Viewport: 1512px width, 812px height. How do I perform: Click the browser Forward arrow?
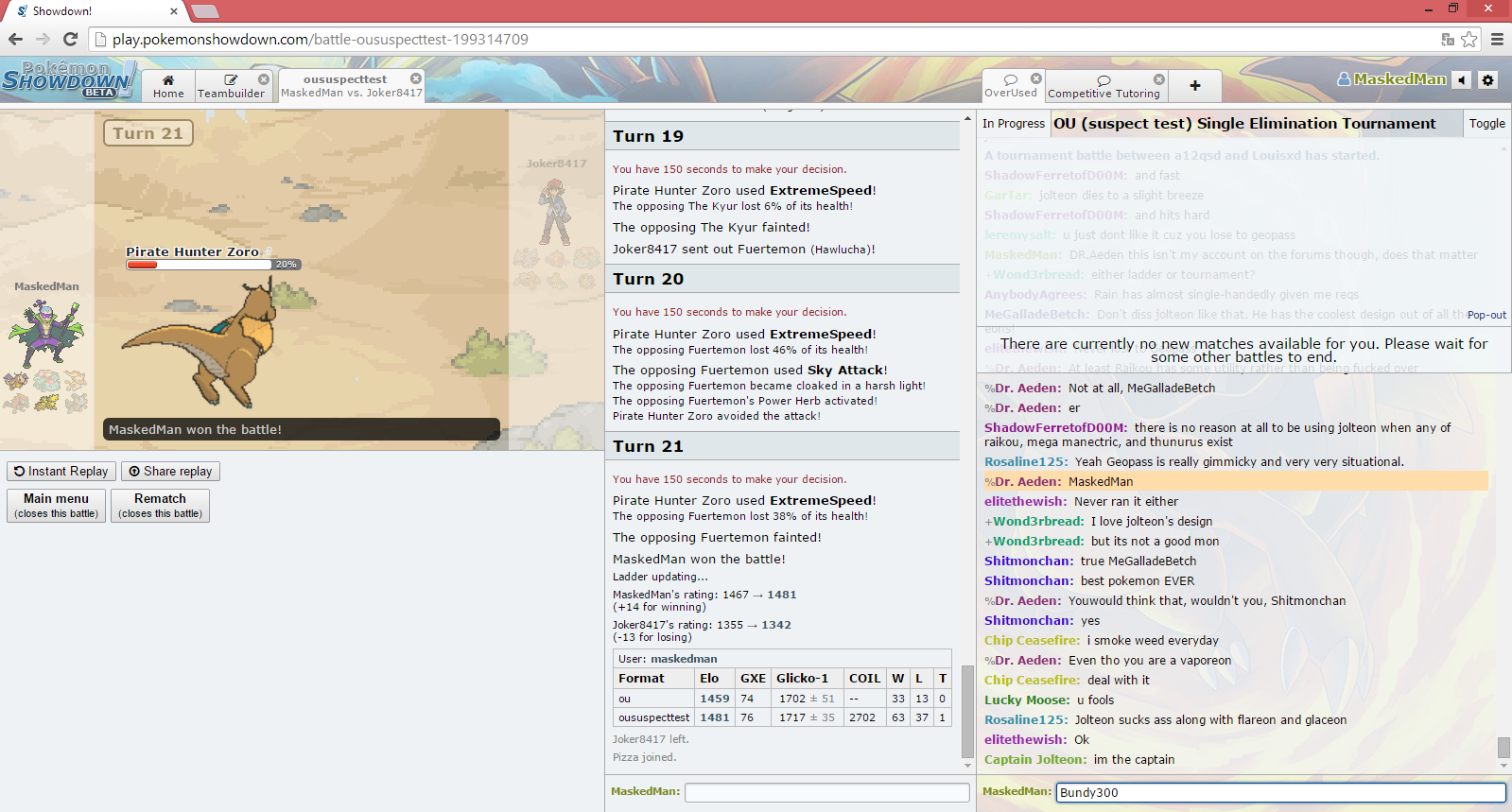tap(43, 39)
